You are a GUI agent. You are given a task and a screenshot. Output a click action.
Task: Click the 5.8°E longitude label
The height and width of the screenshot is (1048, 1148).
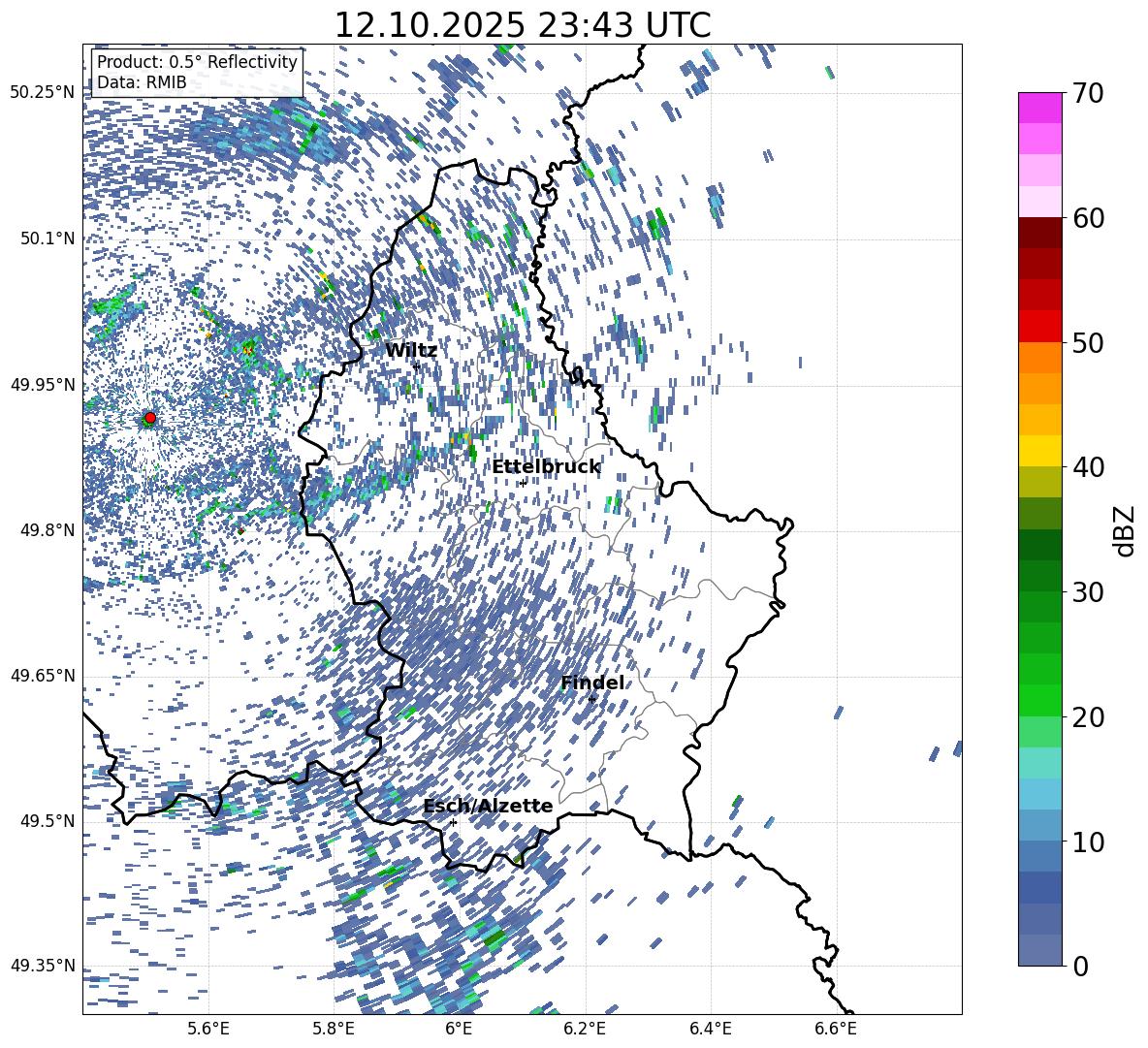(x=334, y=1029)
